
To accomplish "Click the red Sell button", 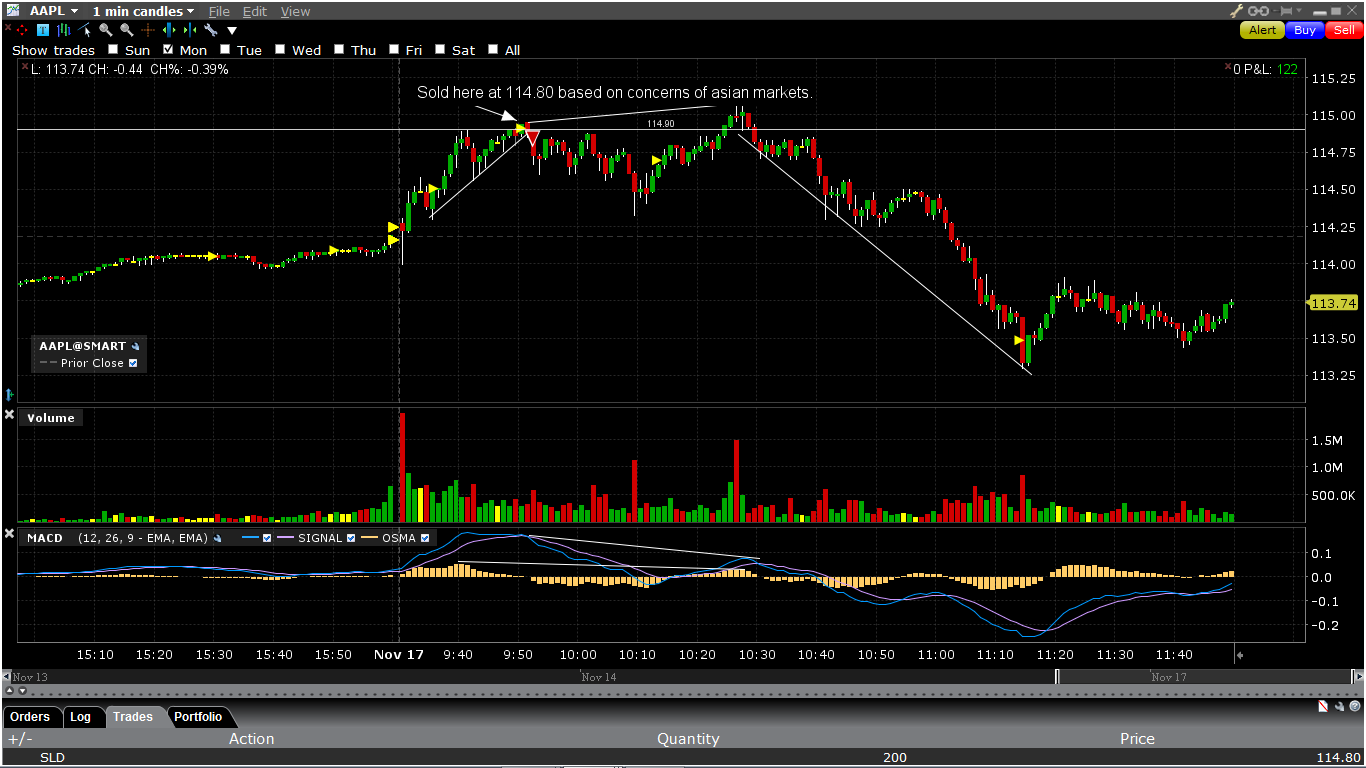I will [1344, 30].
